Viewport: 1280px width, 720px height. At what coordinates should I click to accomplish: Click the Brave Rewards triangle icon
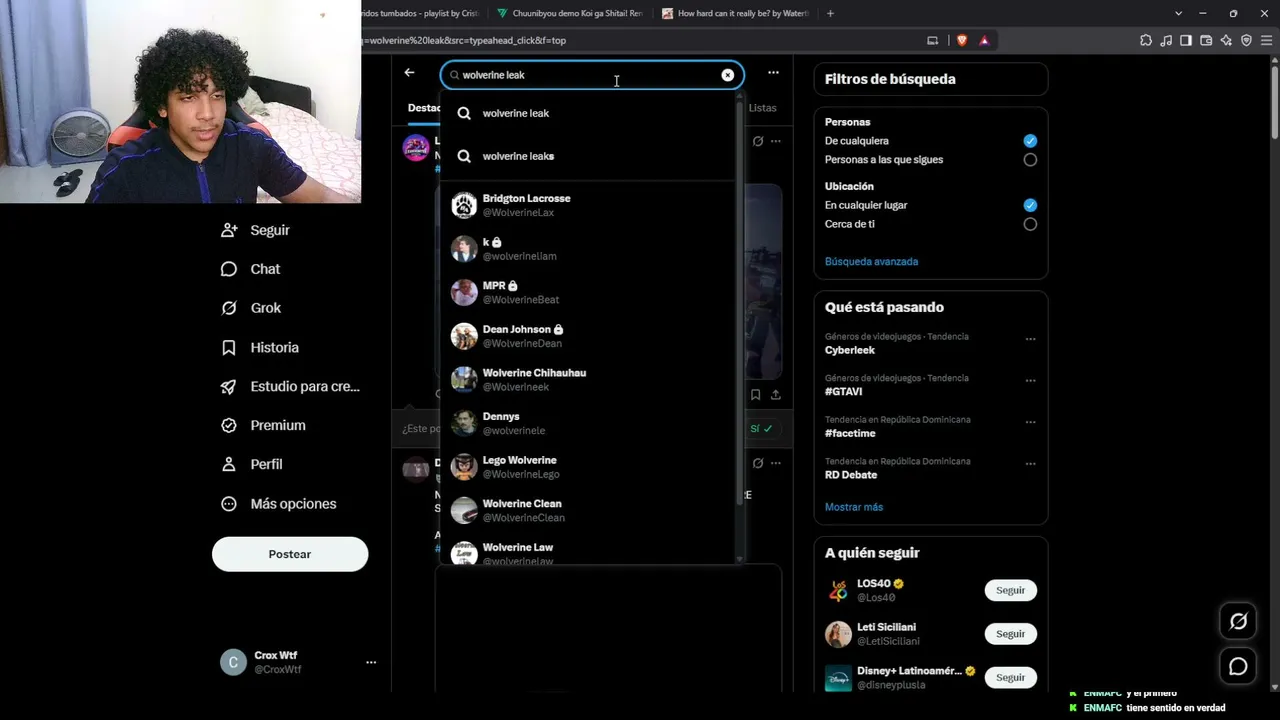[984, 41]
